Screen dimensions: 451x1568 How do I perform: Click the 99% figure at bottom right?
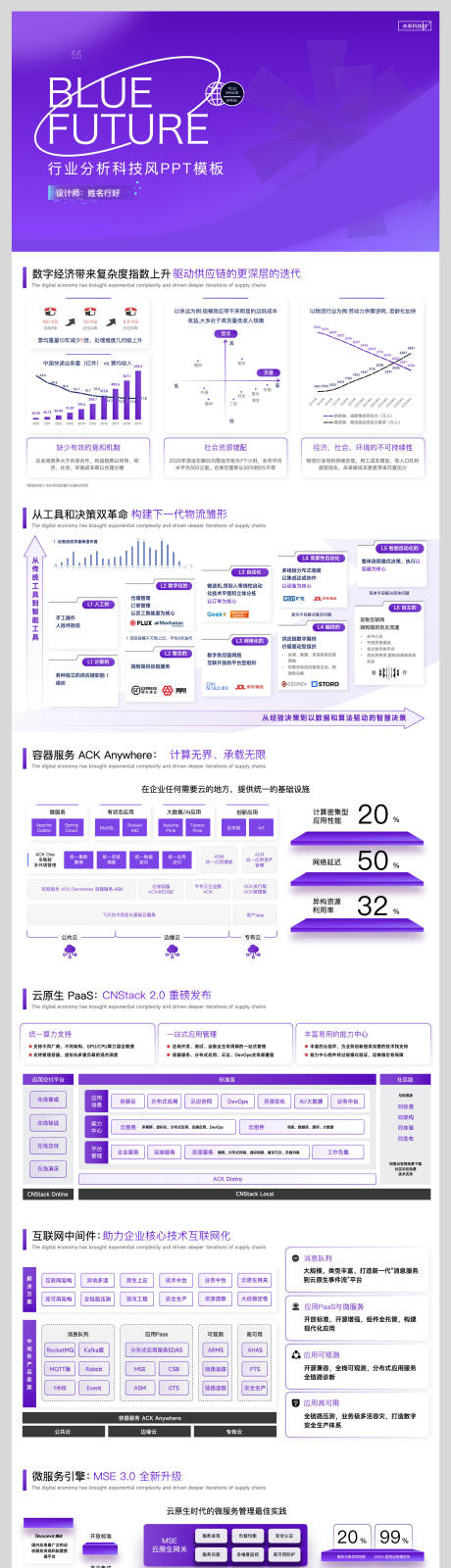[393, 1538]
